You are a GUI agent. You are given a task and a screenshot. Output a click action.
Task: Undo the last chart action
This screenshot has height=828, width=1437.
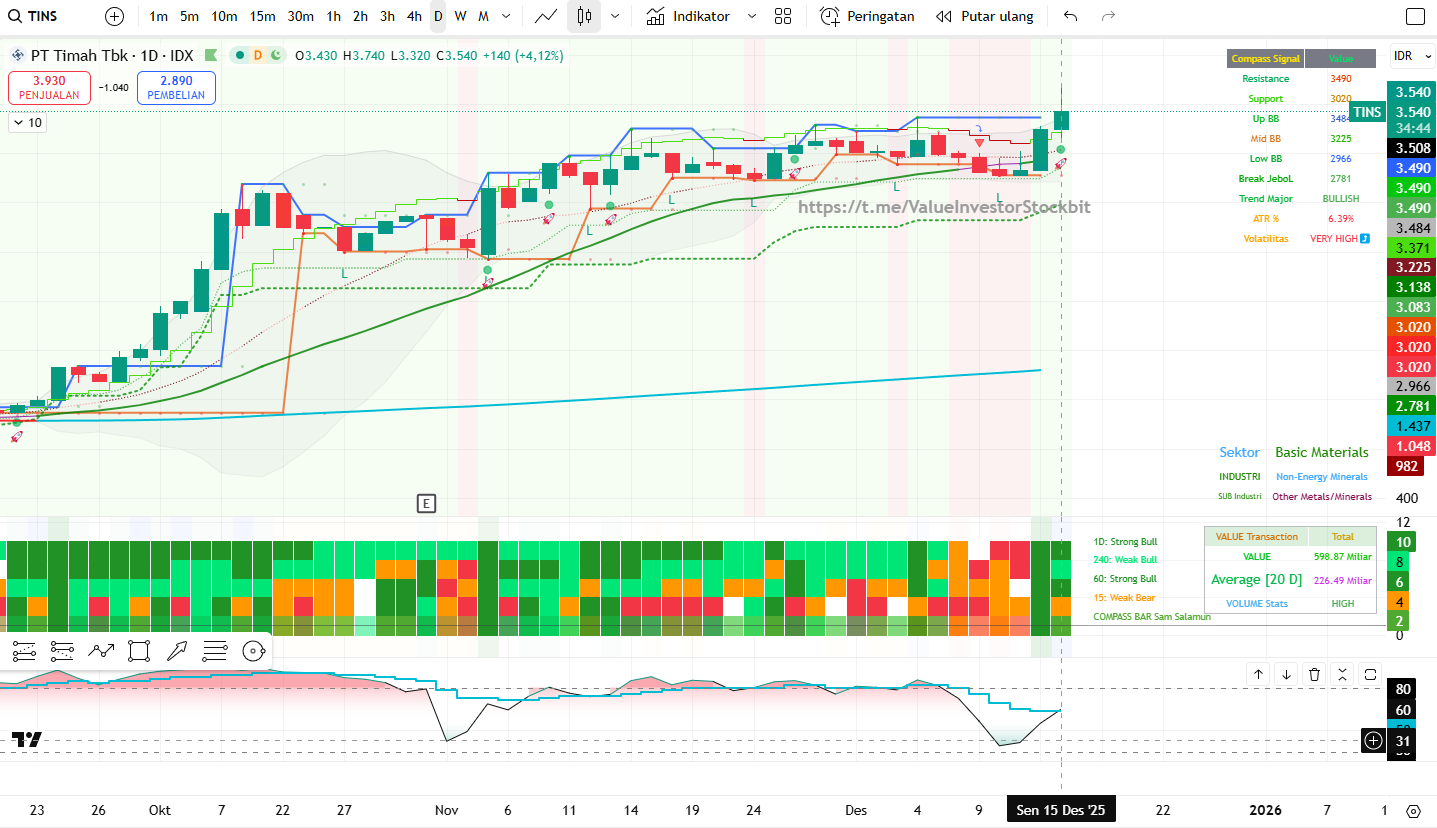click(1071, 16)
